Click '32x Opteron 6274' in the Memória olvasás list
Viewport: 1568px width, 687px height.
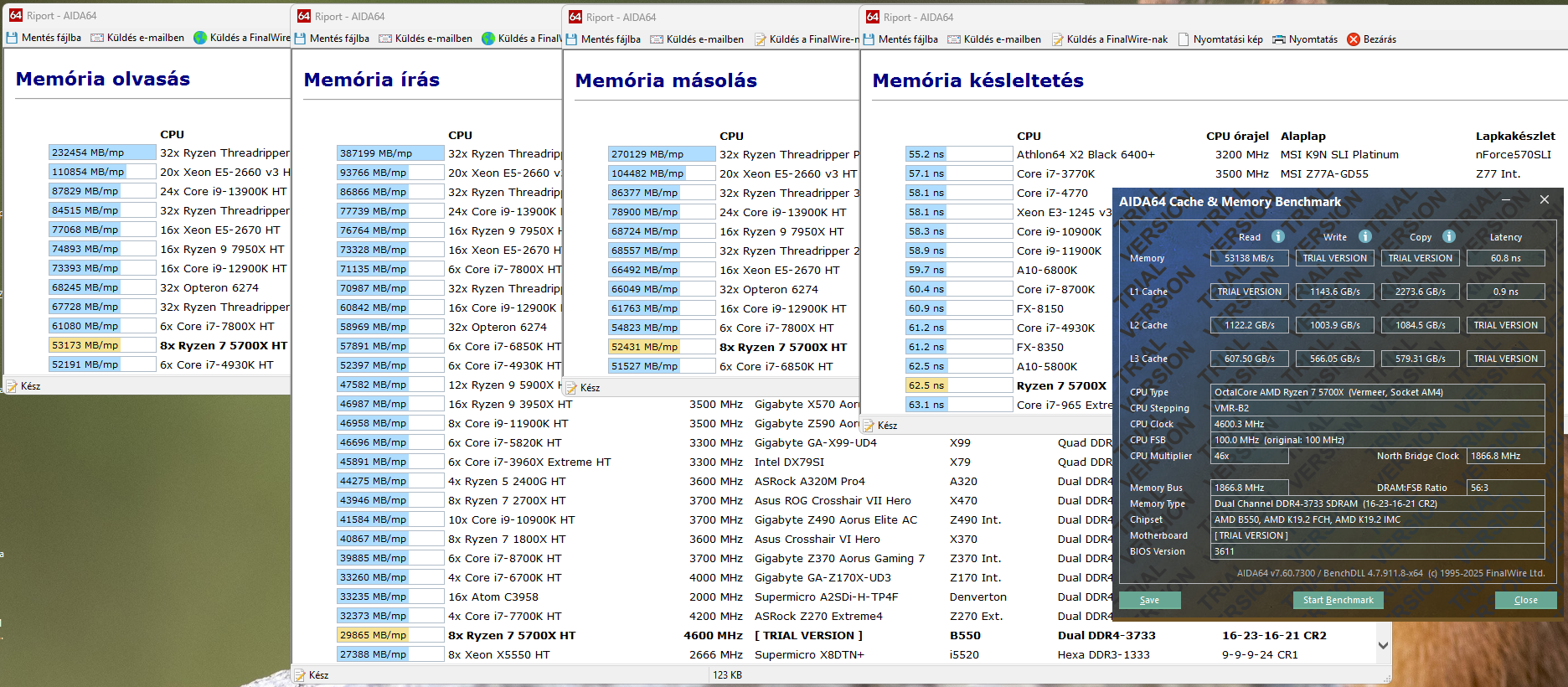[209, 287]
